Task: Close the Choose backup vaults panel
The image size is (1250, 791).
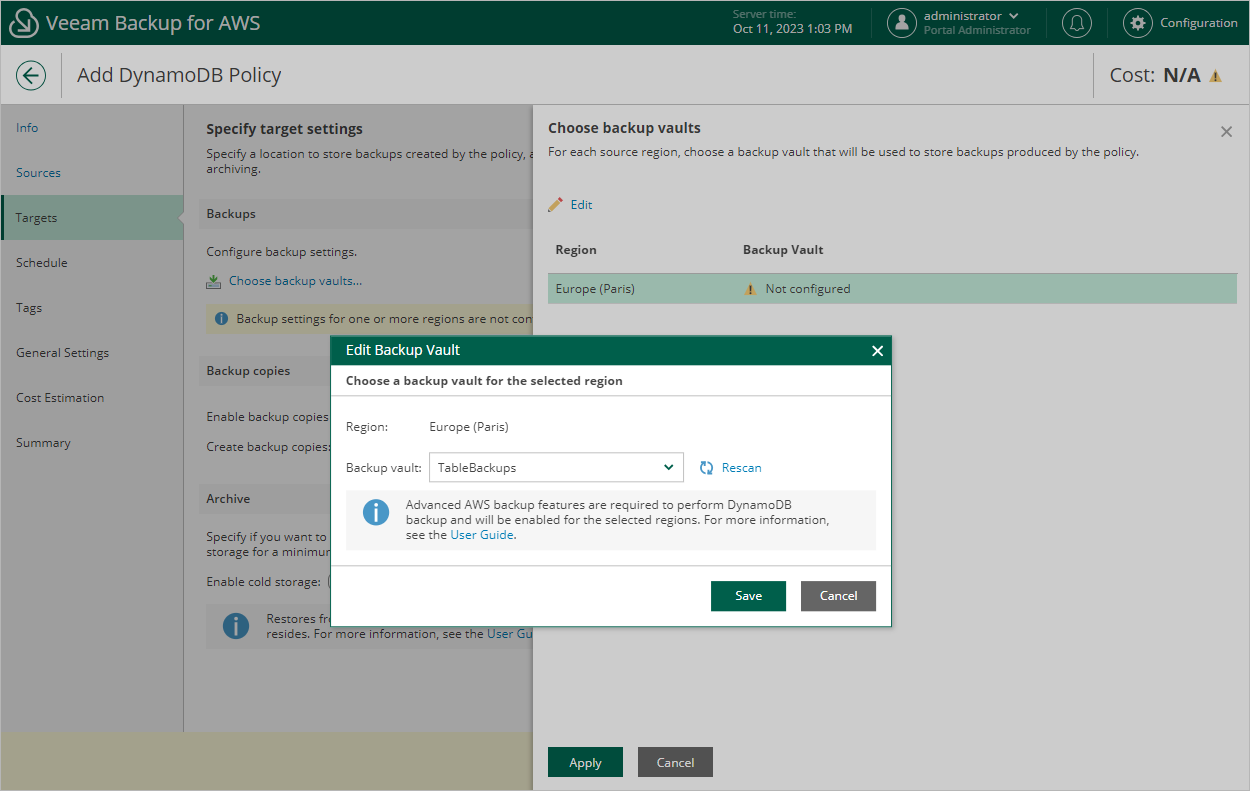Action: point(1226,131)
